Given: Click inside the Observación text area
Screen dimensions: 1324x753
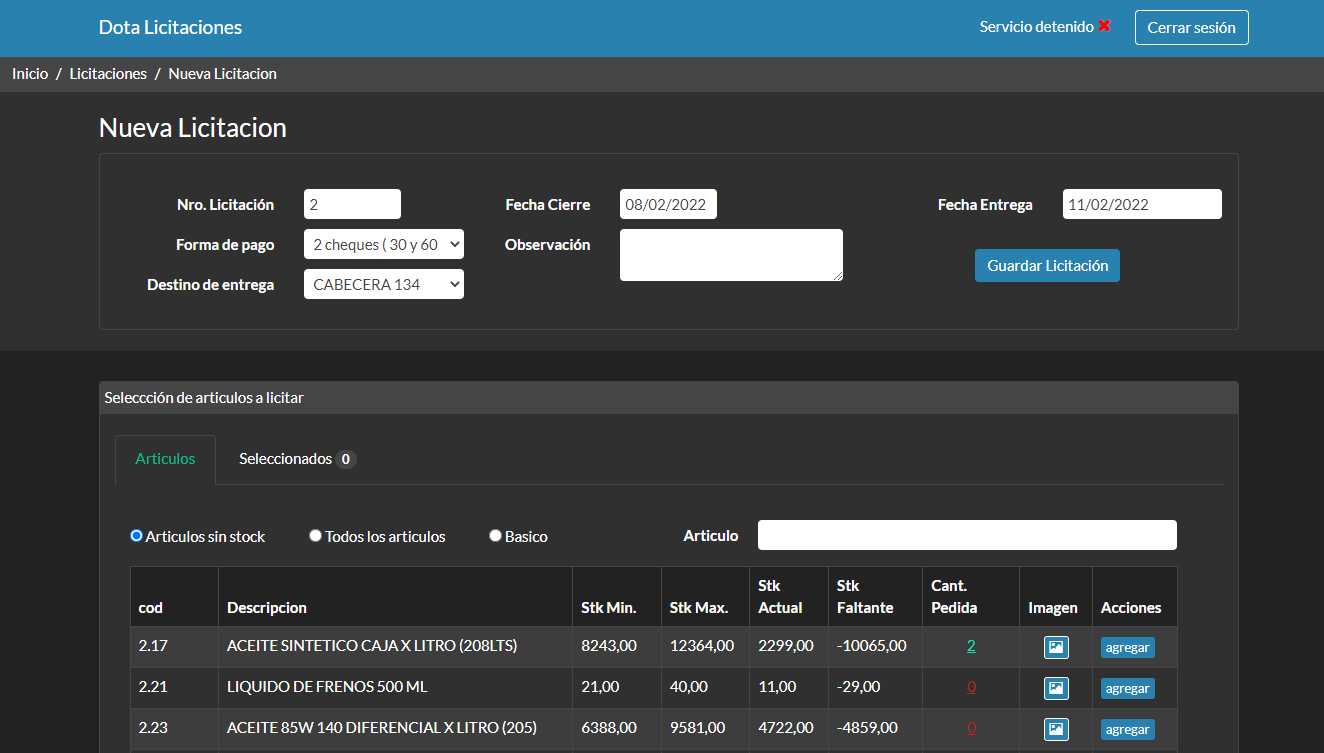Looking at the screenshot, I should tap(730, 255).
